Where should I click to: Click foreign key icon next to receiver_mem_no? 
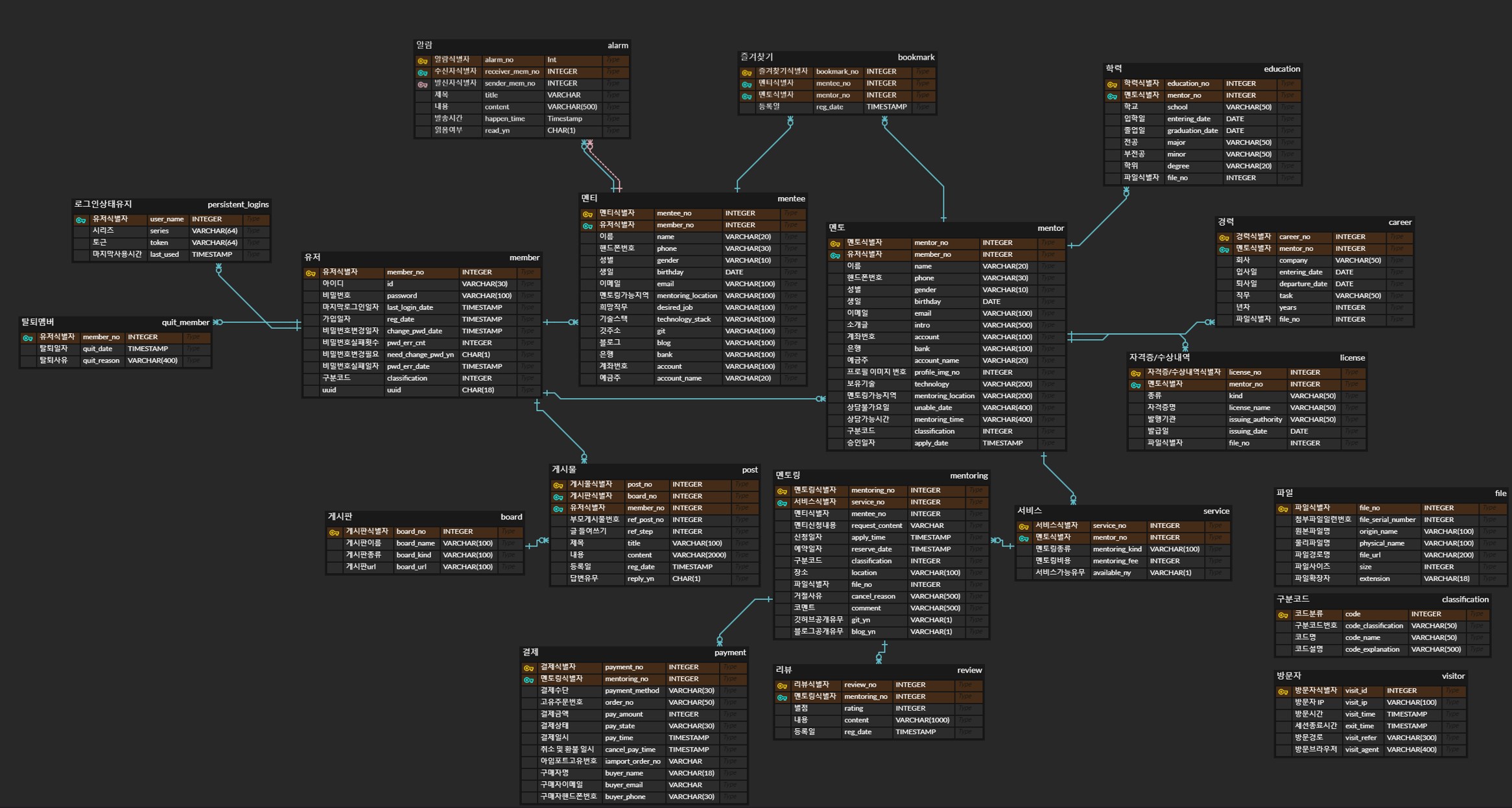coord(422,73)
